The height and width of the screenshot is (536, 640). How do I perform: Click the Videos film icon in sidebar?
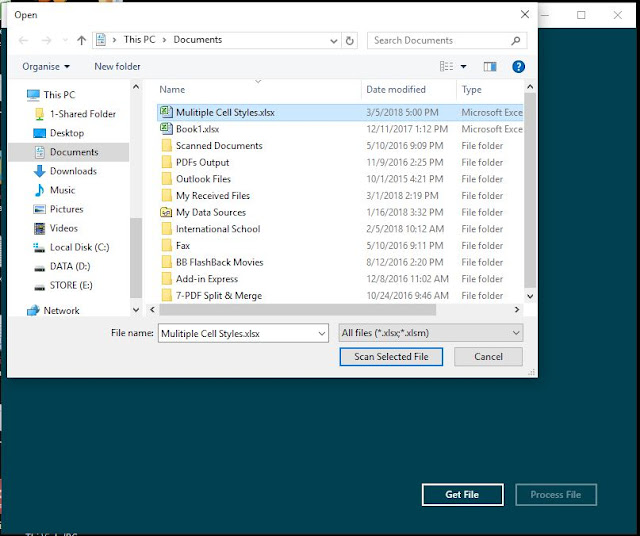40,228
